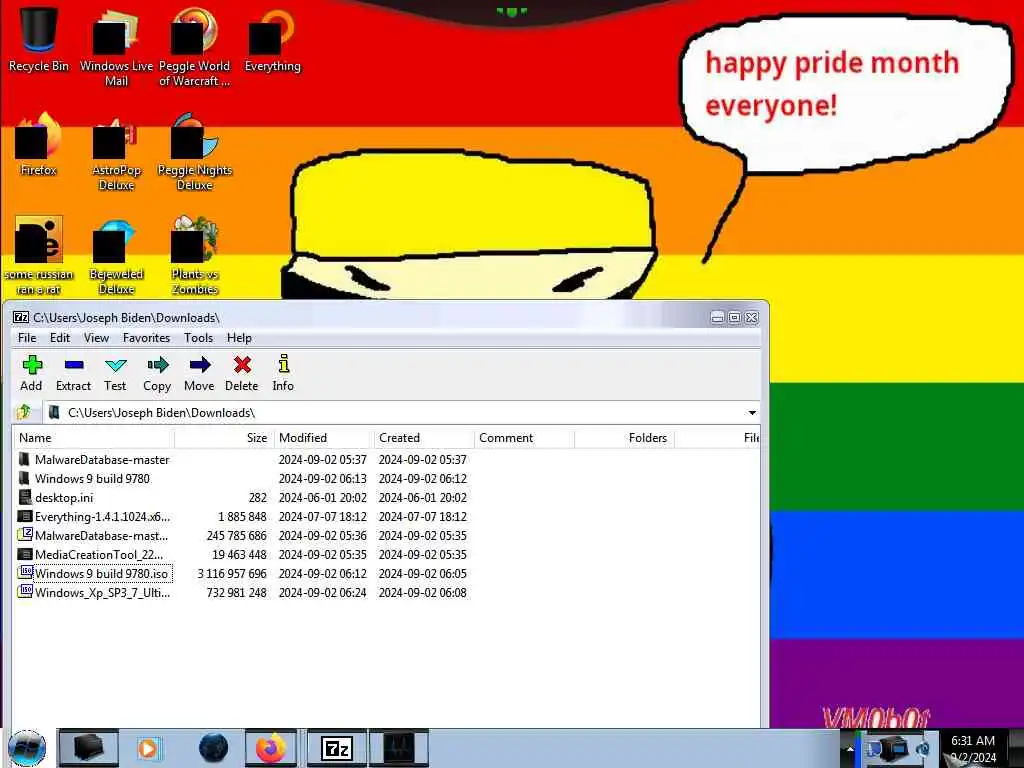Sort files by Modified column

click(323, 438)
